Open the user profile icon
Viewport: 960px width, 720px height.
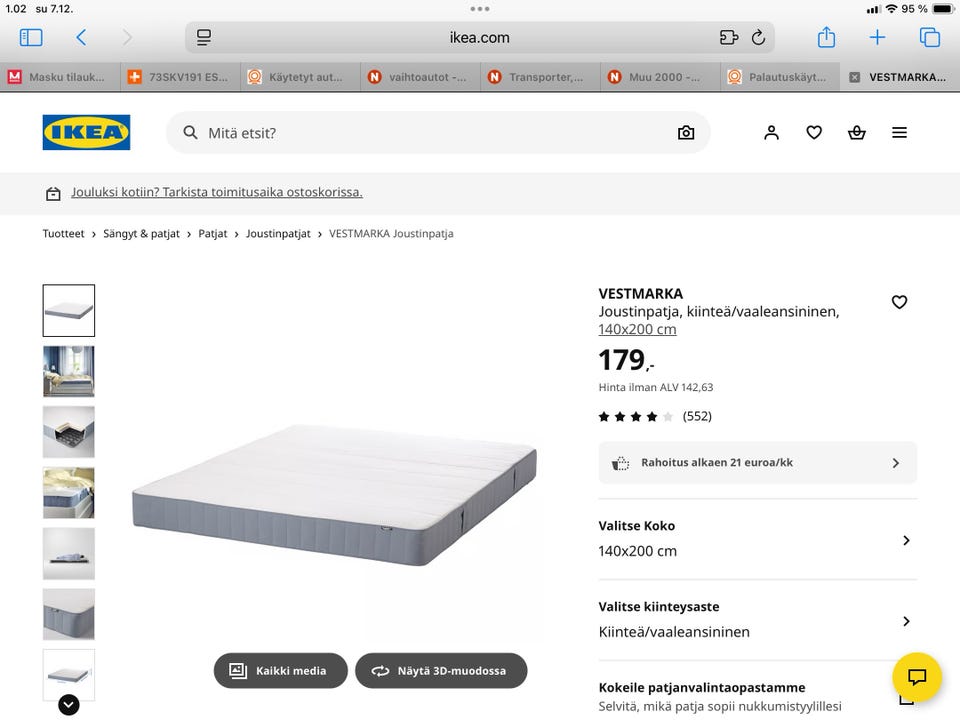(x=771, y=133)
